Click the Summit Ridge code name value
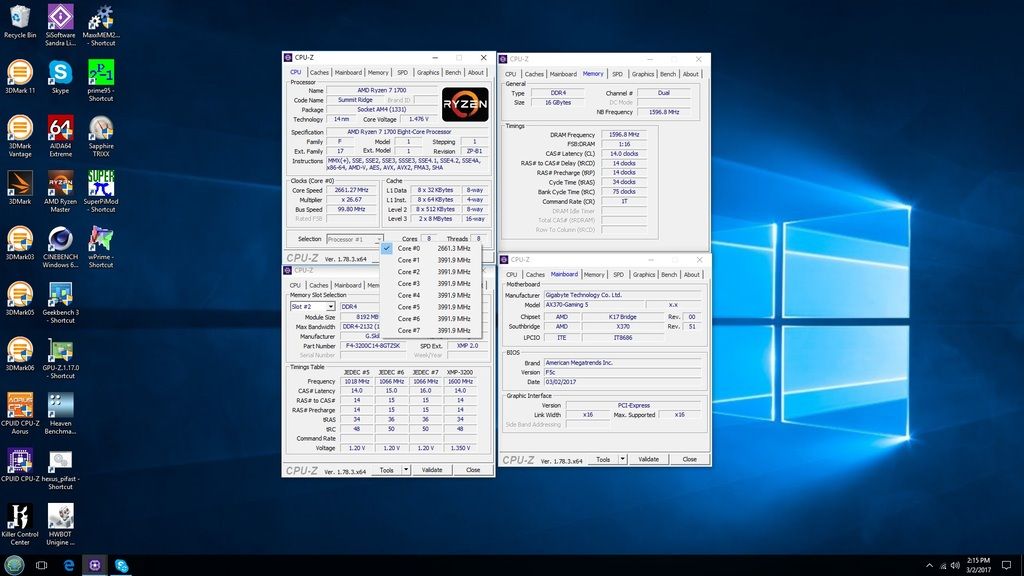 click(x=355, y=100)
